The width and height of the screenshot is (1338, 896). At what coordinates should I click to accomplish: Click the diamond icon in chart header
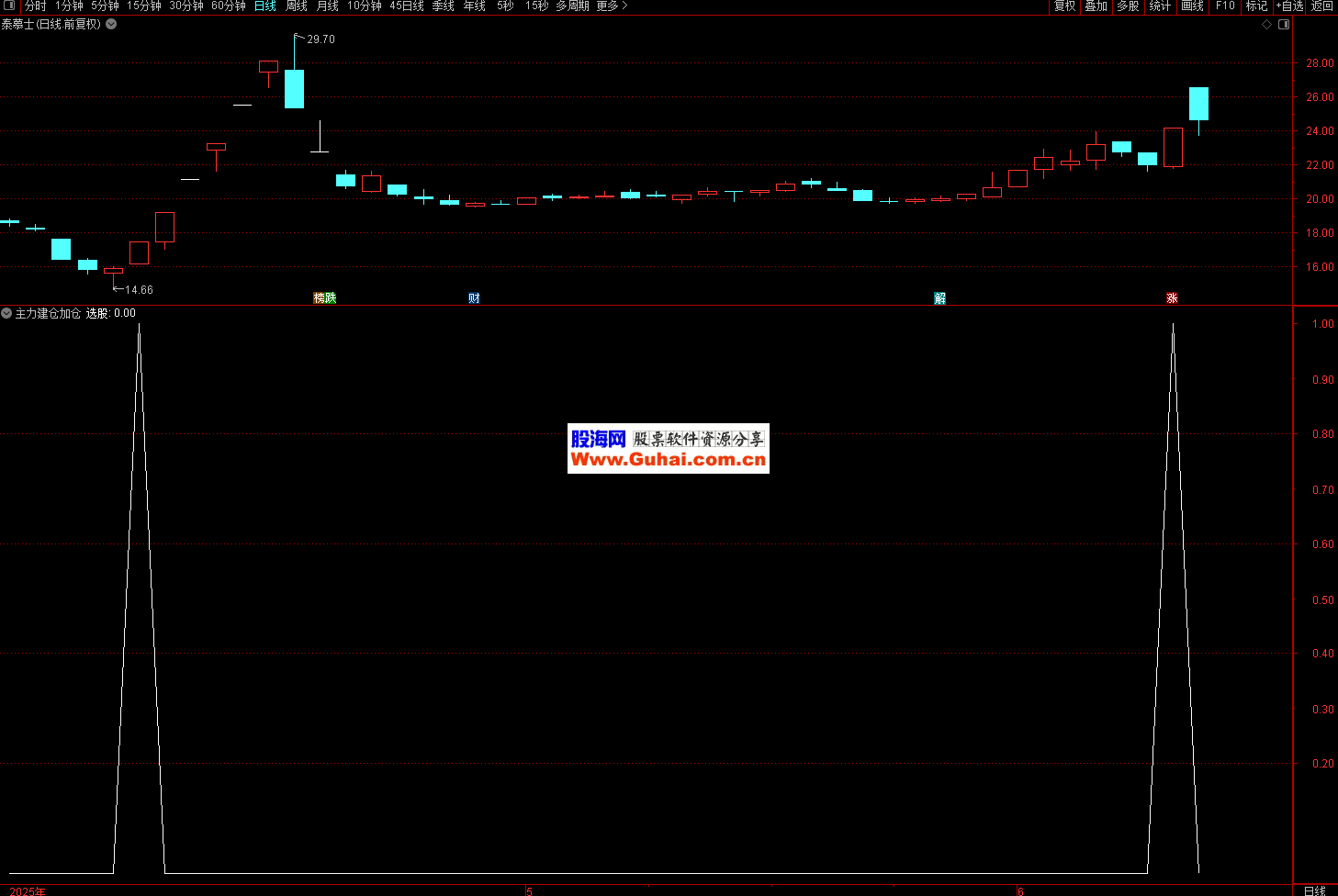tap(1266, 25)
